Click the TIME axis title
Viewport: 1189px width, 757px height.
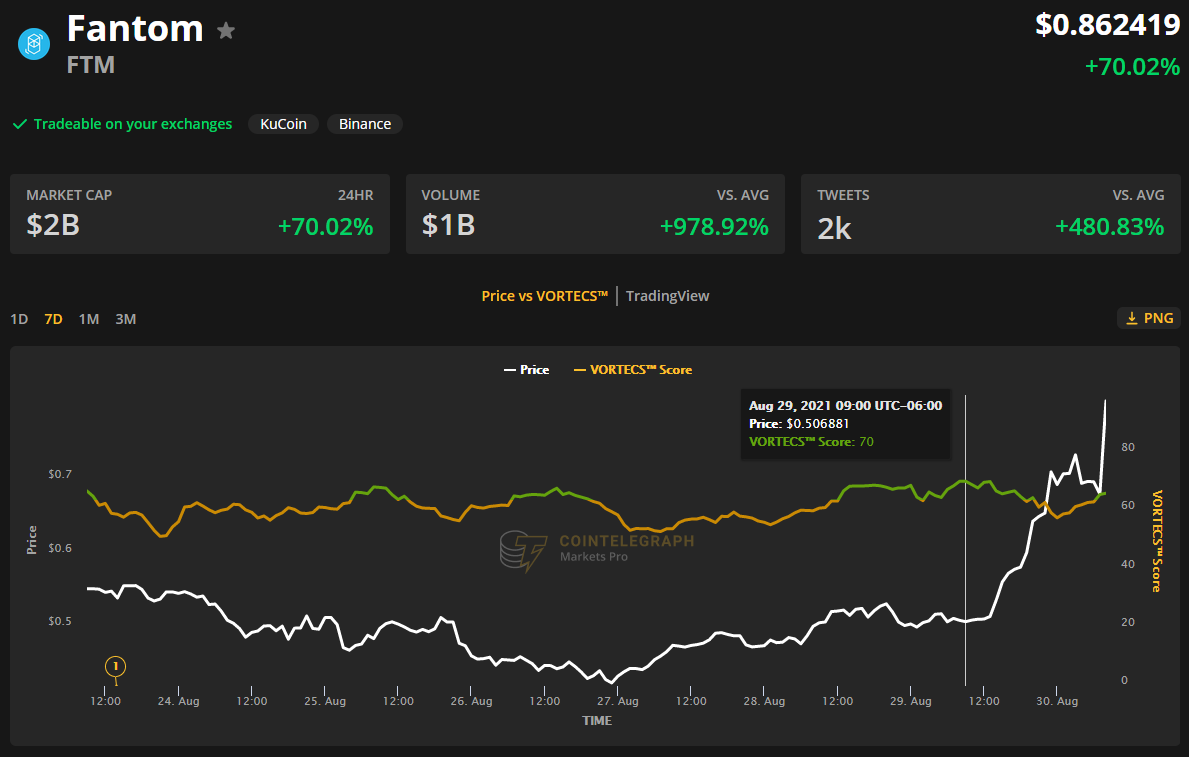[x=597, y=721]
